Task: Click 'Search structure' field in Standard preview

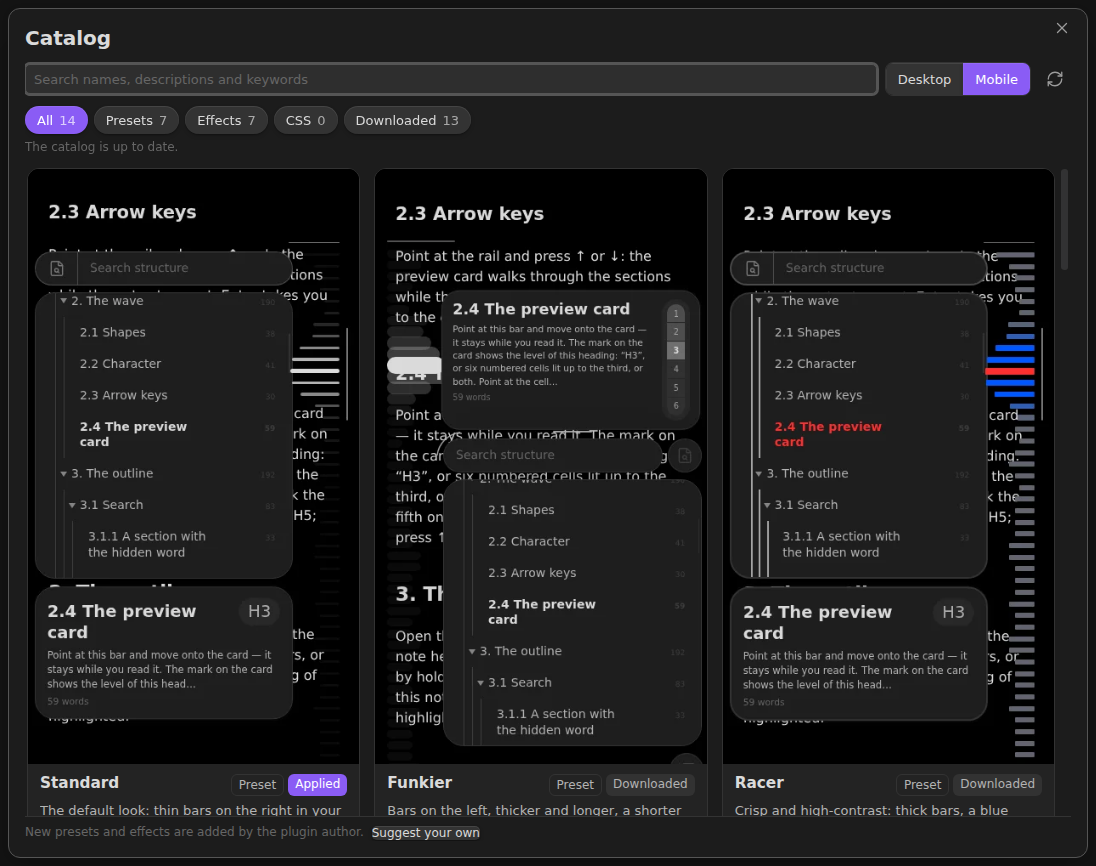Action: [x=185, y=268]
